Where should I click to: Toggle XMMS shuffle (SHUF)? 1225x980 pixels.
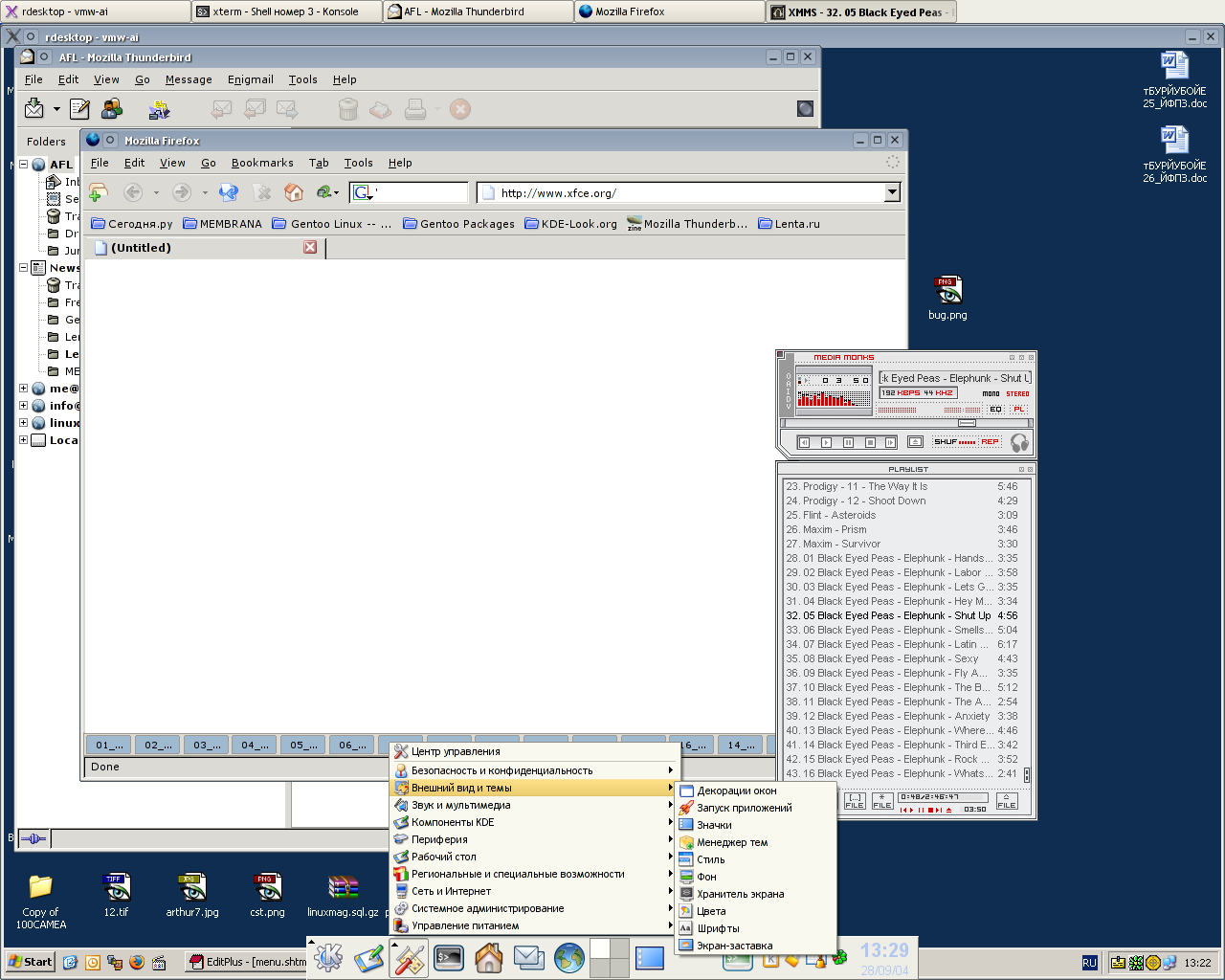pos(954,442)
